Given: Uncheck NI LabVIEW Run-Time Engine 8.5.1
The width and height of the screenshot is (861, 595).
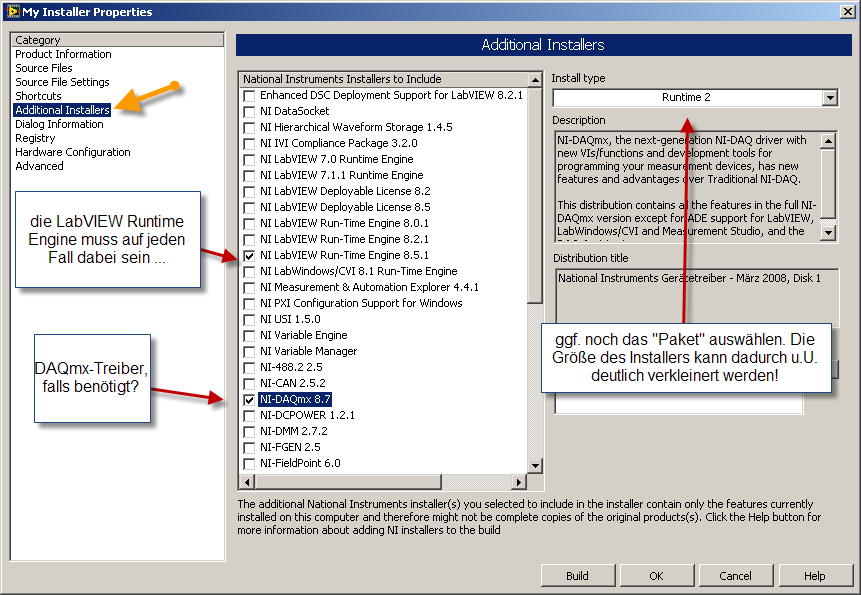Looking at the screenshot, I should coord(249,256).
